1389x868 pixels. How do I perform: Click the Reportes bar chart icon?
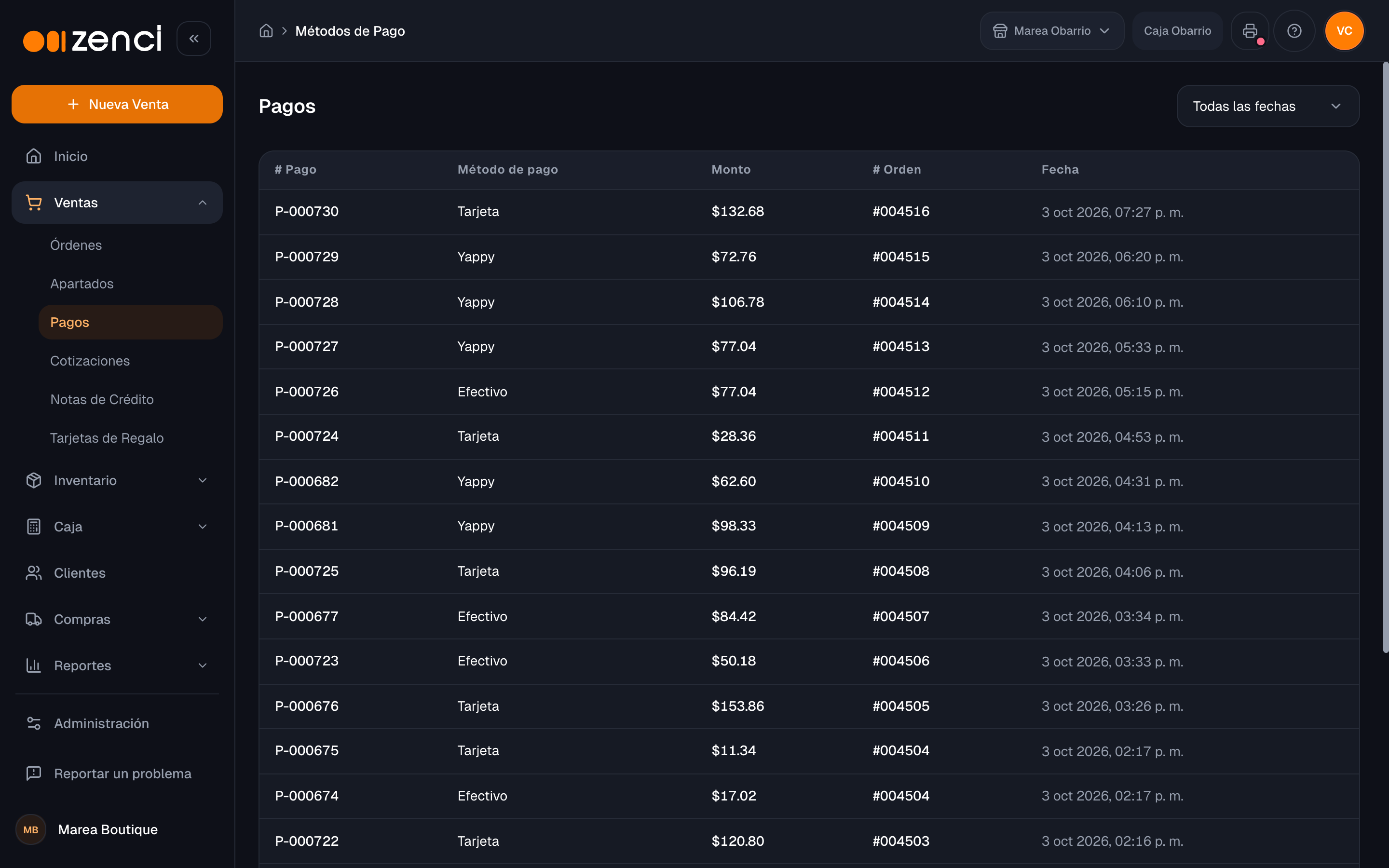[x=34, y=665]
